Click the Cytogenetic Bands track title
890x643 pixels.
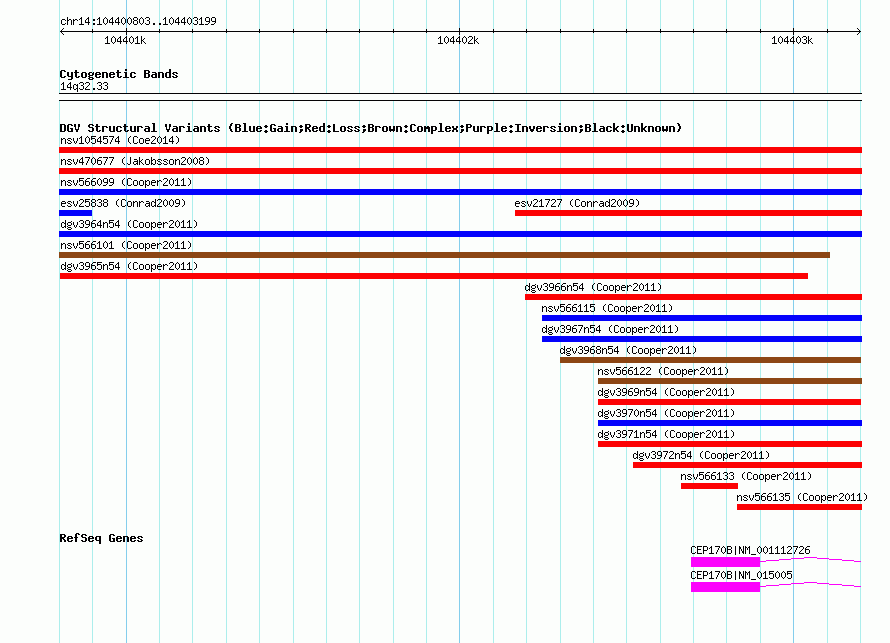click(x=119, y=74)
